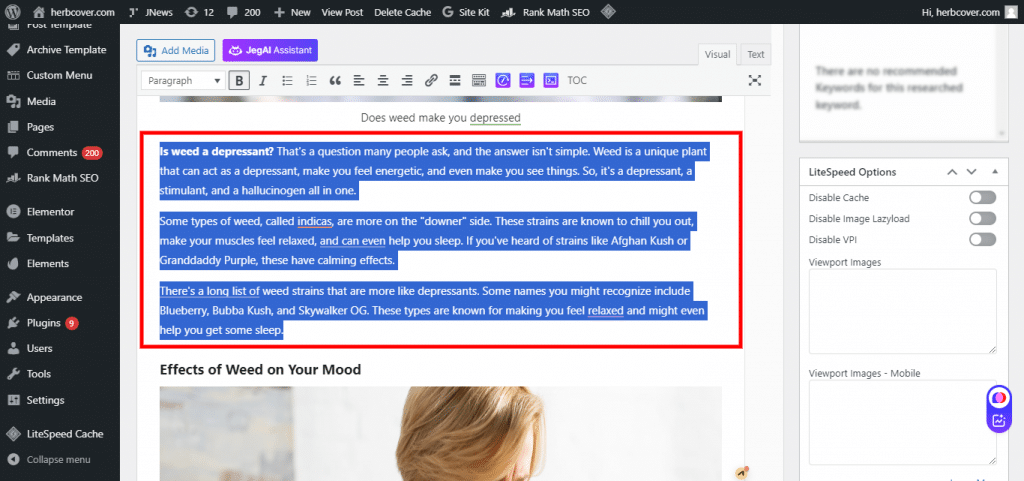Toggle Disable VPI switch
The image size is (1024, 481).
[983, 240]
